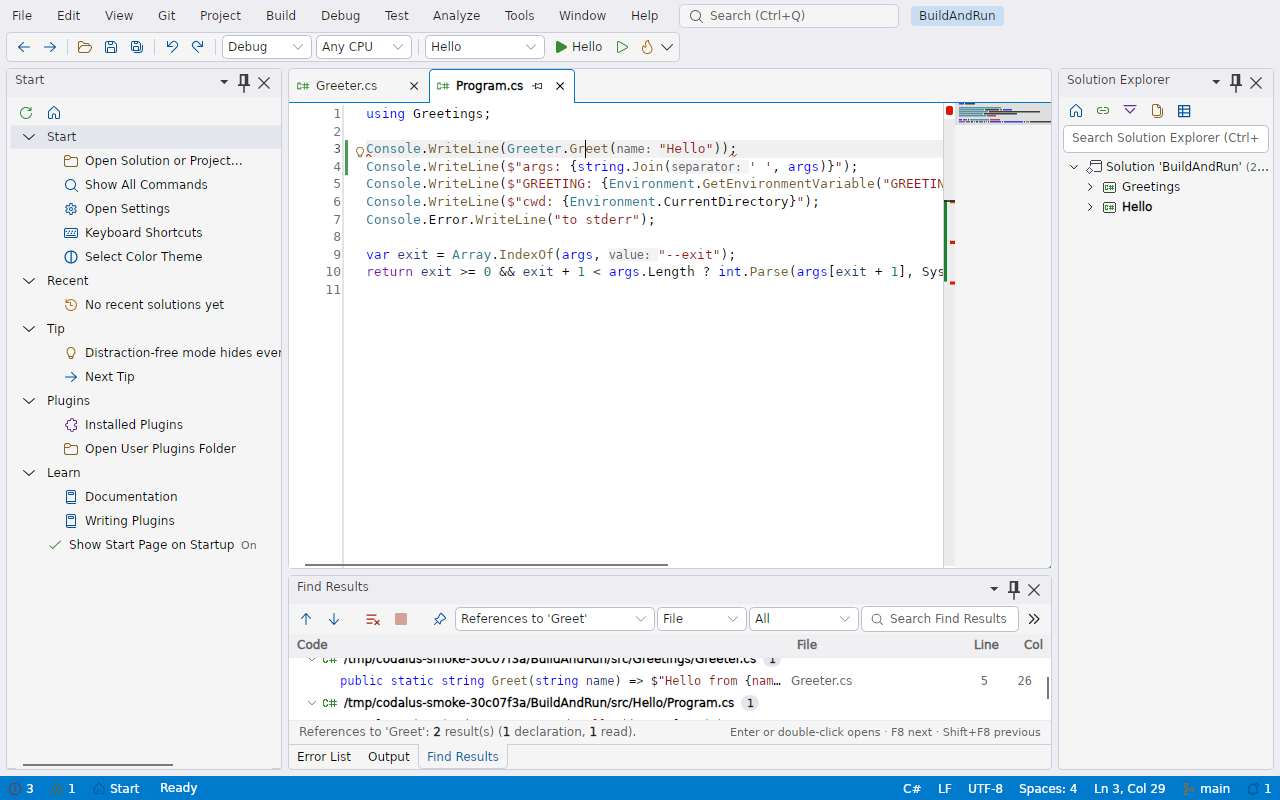Click the open folder toolbar icon
The width and height of the screenshot is (1280, 800).
85,47
